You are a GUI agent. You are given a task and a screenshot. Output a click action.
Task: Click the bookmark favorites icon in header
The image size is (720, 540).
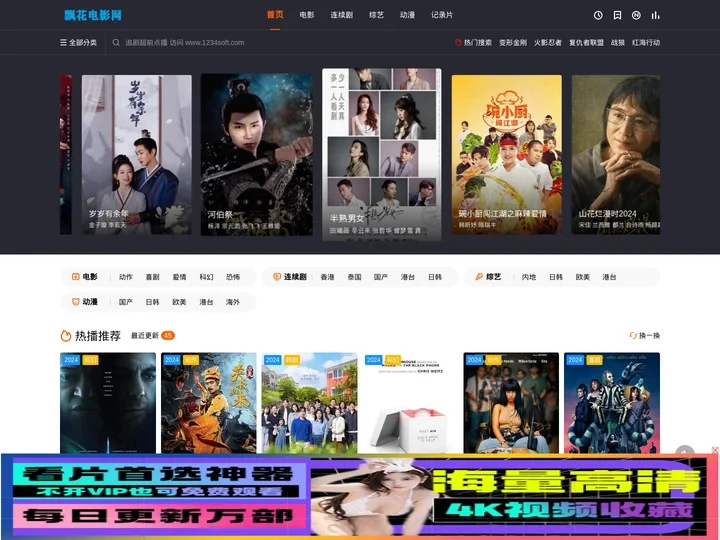[617, 15]
